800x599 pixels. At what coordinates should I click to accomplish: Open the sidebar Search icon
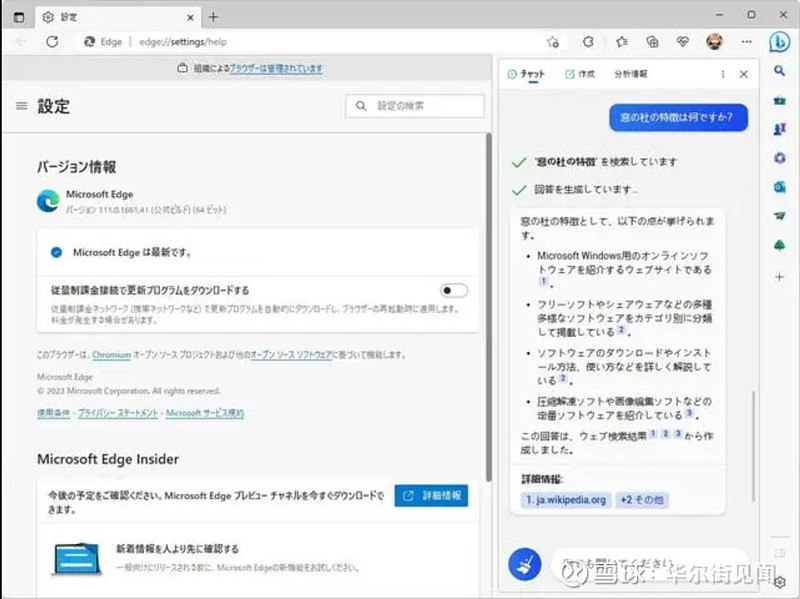(779, 71)
